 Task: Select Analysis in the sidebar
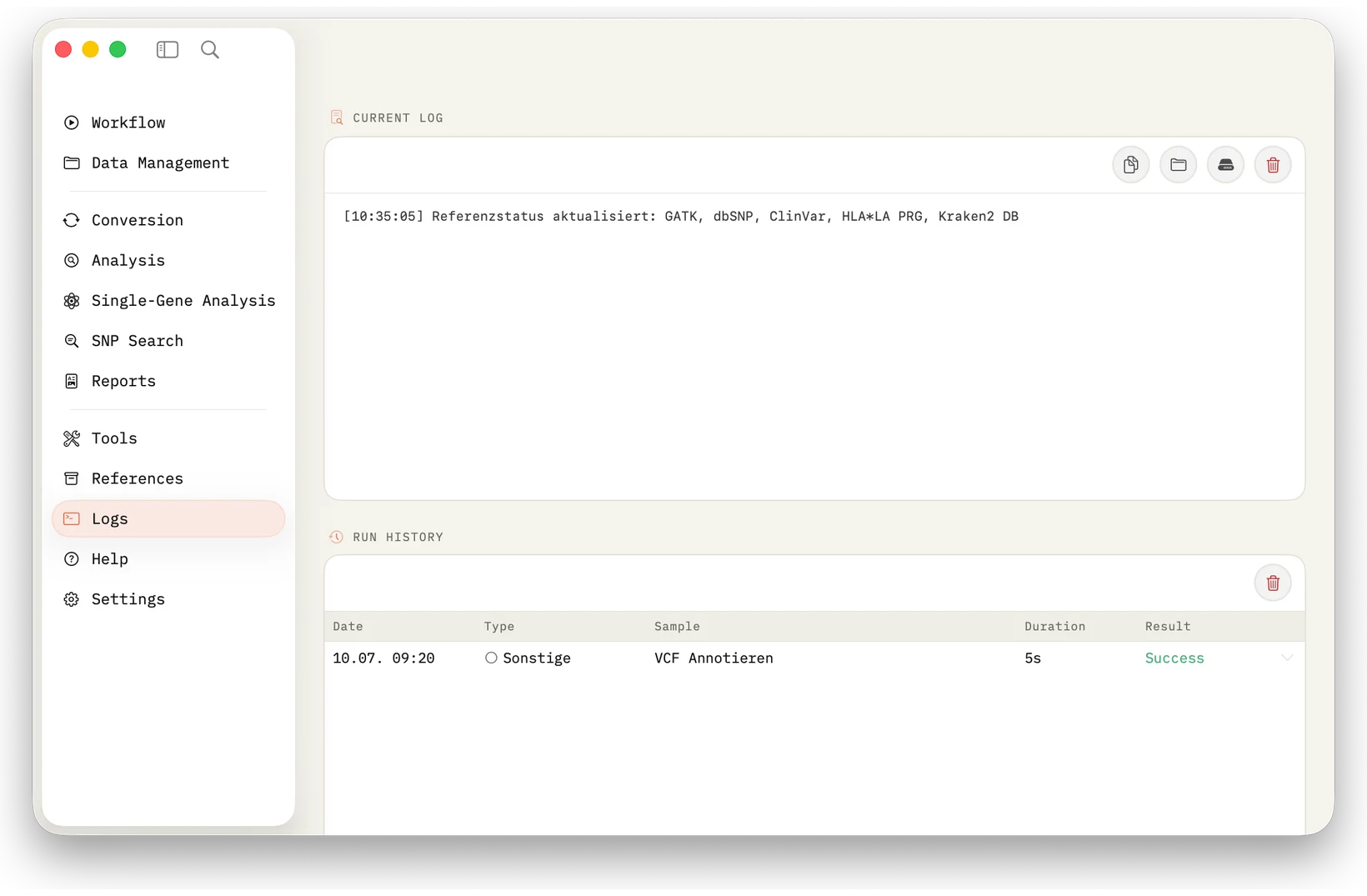coord(168,260)
